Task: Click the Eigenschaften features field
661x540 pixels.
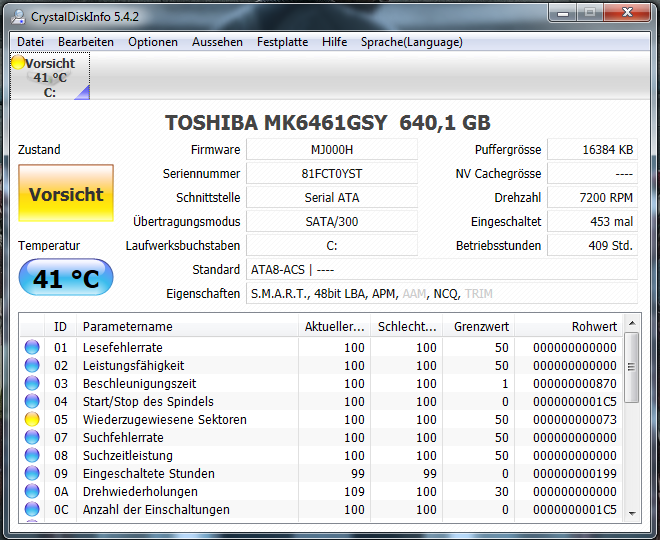Action: click(442, 294)
